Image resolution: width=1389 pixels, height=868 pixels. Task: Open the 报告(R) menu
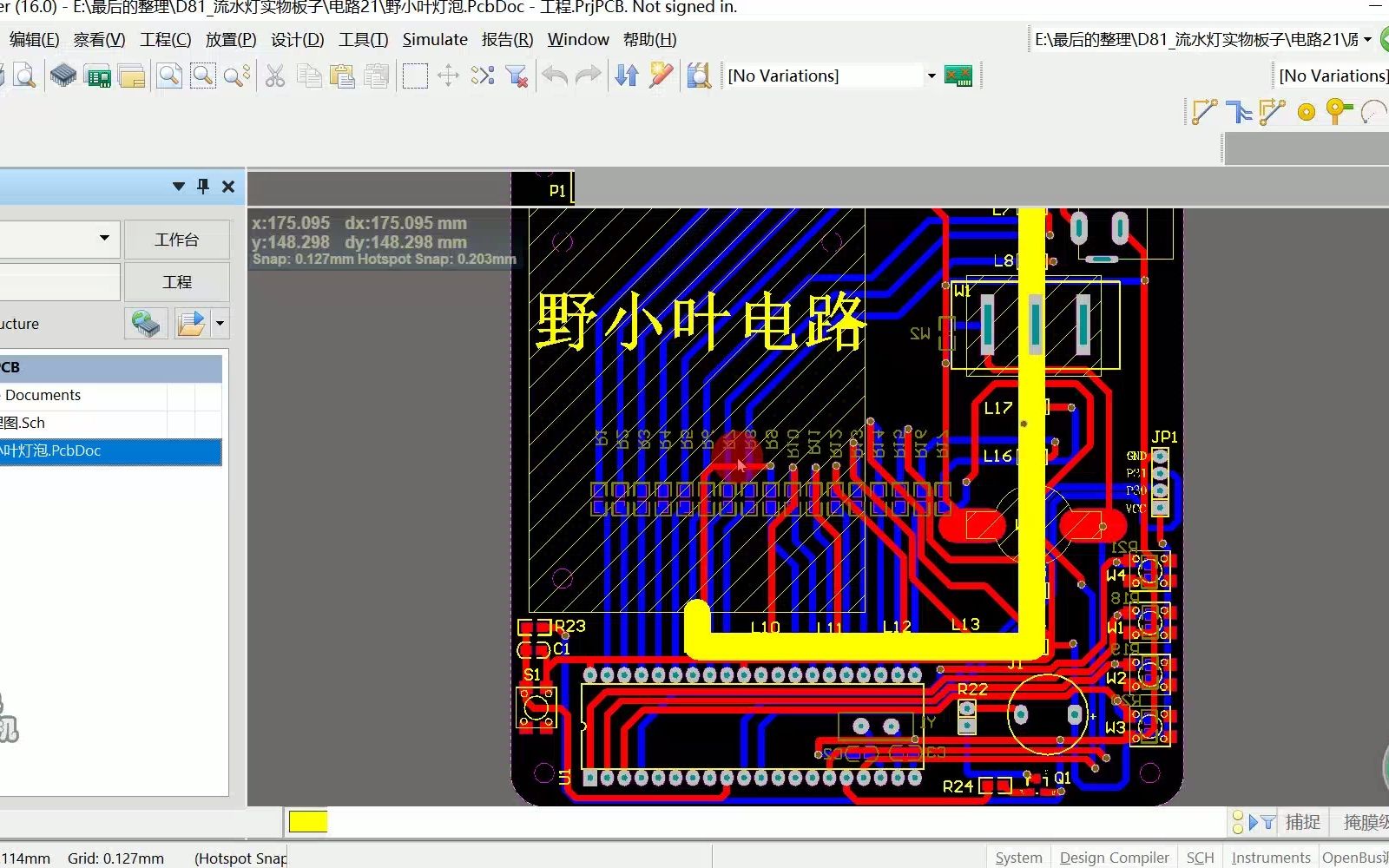(508, 40)
